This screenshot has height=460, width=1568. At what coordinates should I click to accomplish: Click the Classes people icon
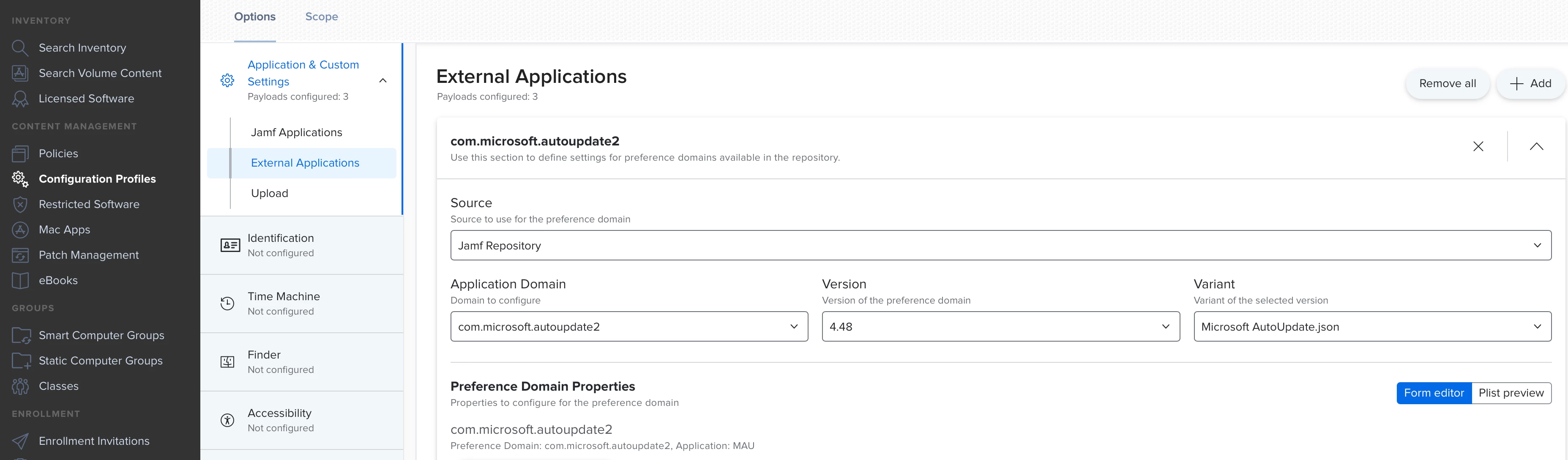pyautogui.click(x=20, y=386)
